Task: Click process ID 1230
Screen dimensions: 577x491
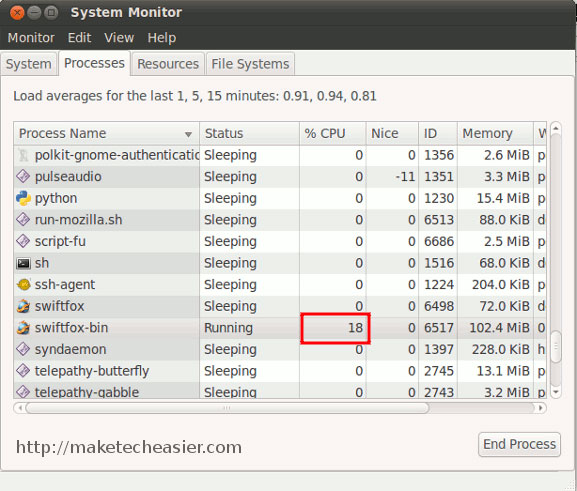Action: tap(439, 198)
